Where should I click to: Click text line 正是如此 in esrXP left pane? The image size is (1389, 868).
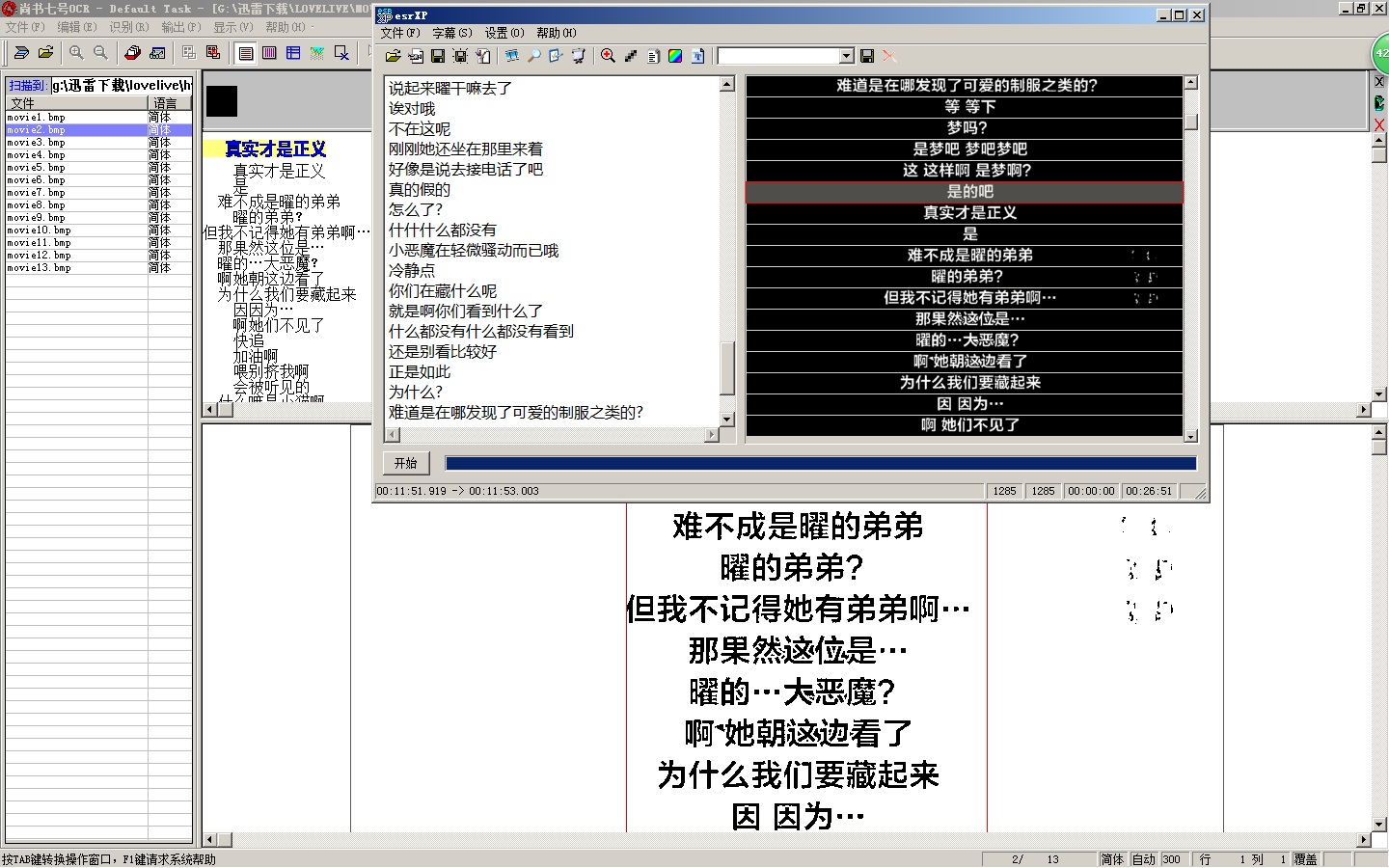(420, 372)
